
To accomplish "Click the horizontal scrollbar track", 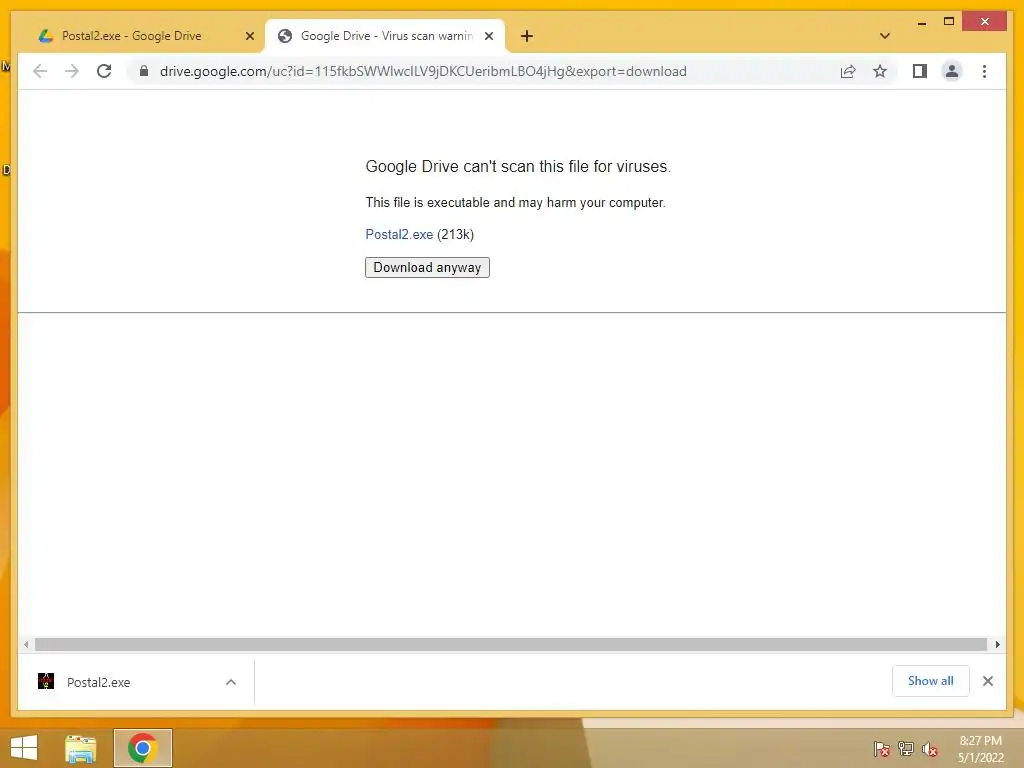I will coord(511,645).
